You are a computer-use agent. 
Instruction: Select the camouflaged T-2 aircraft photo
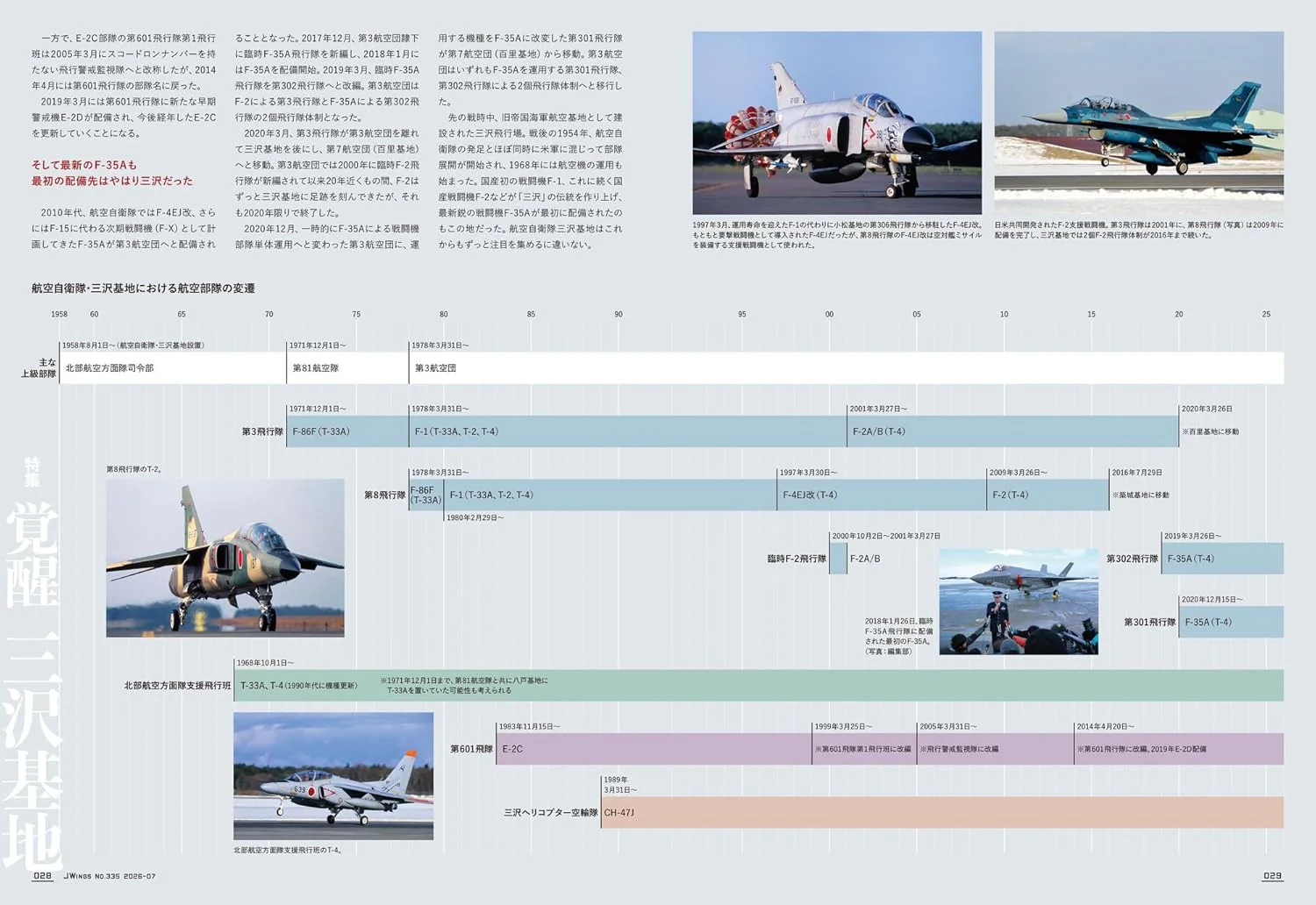pyautogui.click(x=225, y=558)
